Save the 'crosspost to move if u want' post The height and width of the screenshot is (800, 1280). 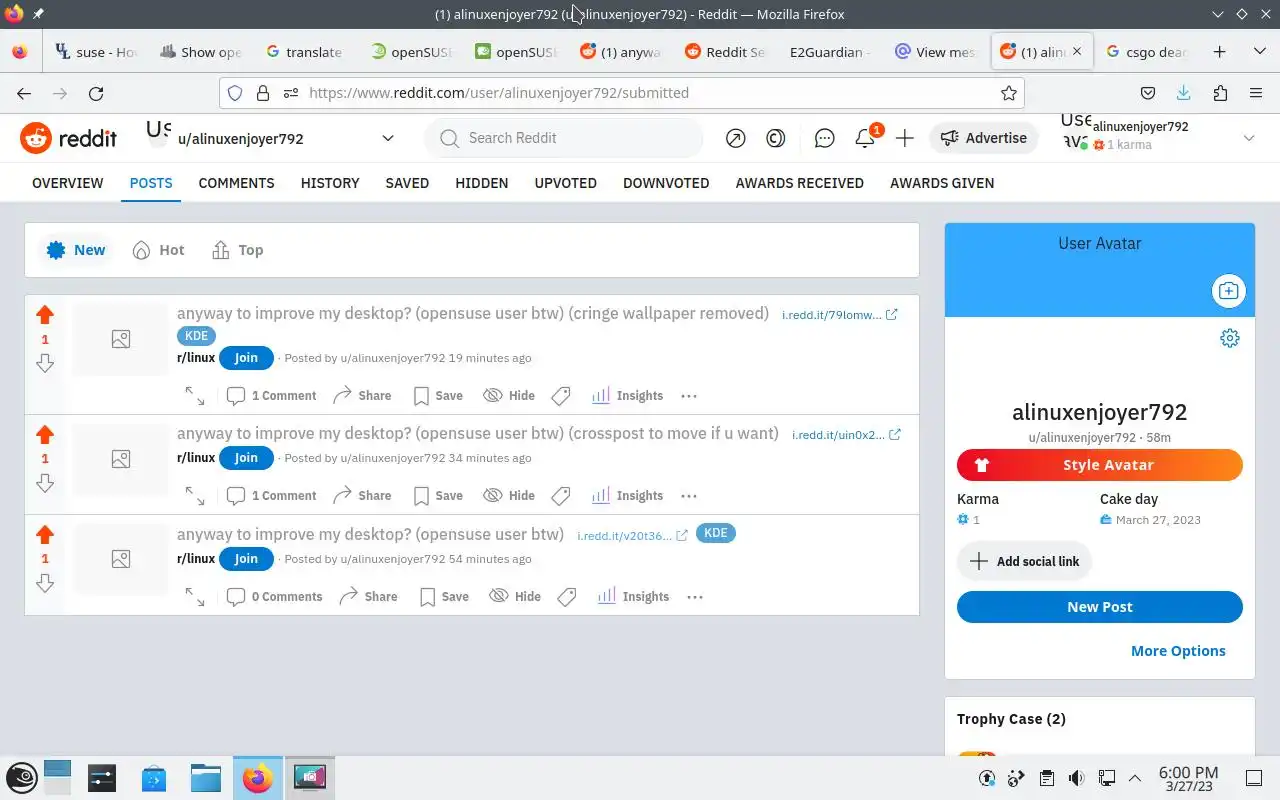[438, 496]
